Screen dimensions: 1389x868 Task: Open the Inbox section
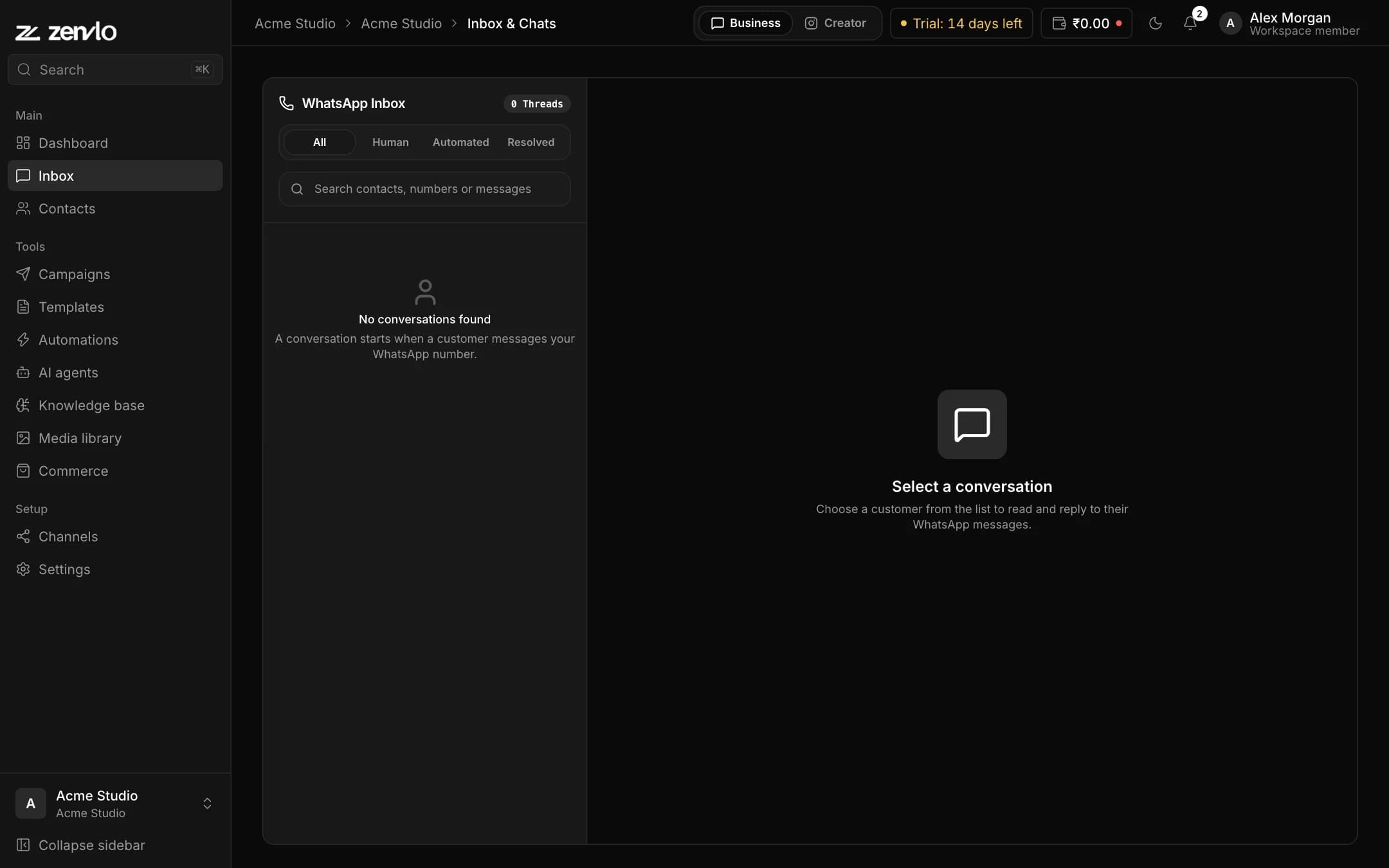click(x=115, y=176)
